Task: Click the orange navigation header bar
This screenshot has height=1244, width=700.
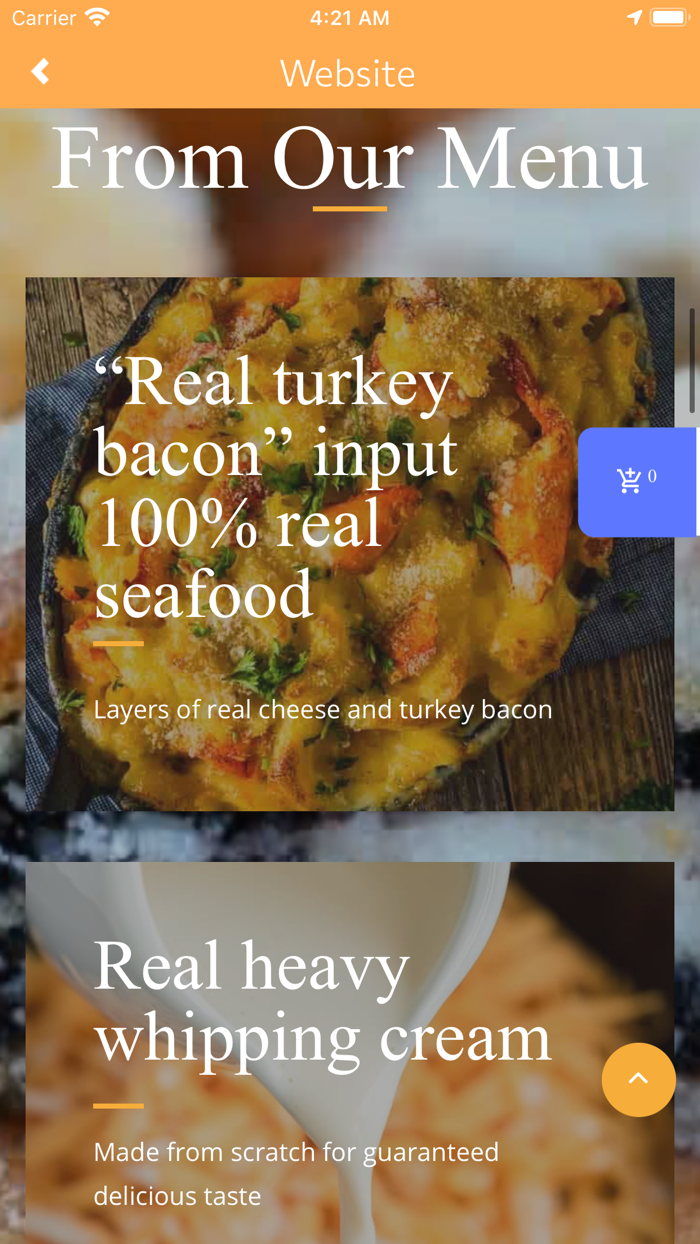Action: 350,73
